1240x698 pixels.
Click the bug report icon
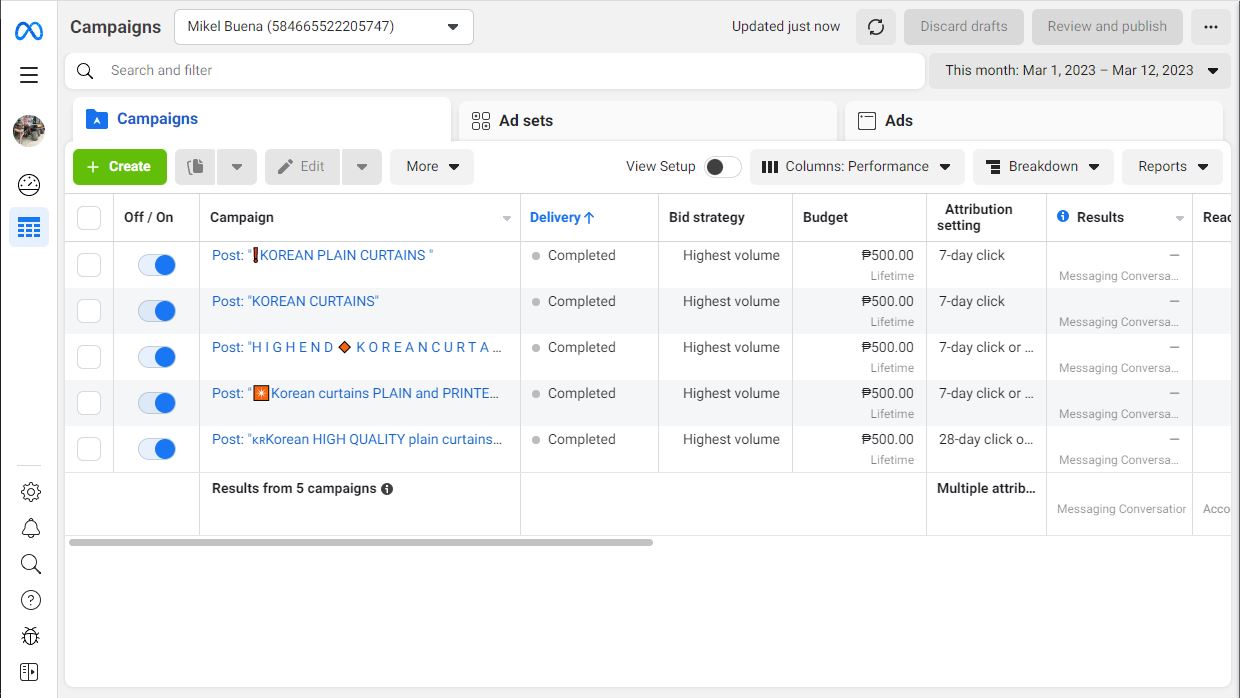30,636
